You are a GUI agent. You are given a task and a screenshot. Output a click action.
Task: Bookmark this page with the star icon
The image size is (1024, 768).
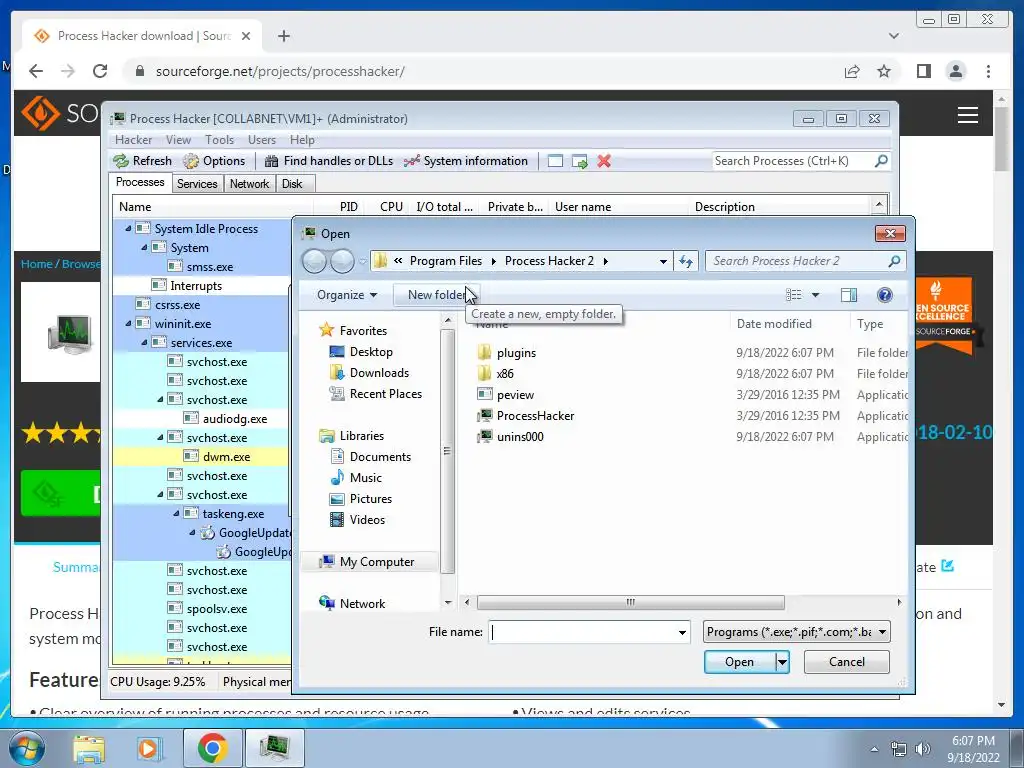click(x=884, y=71)
